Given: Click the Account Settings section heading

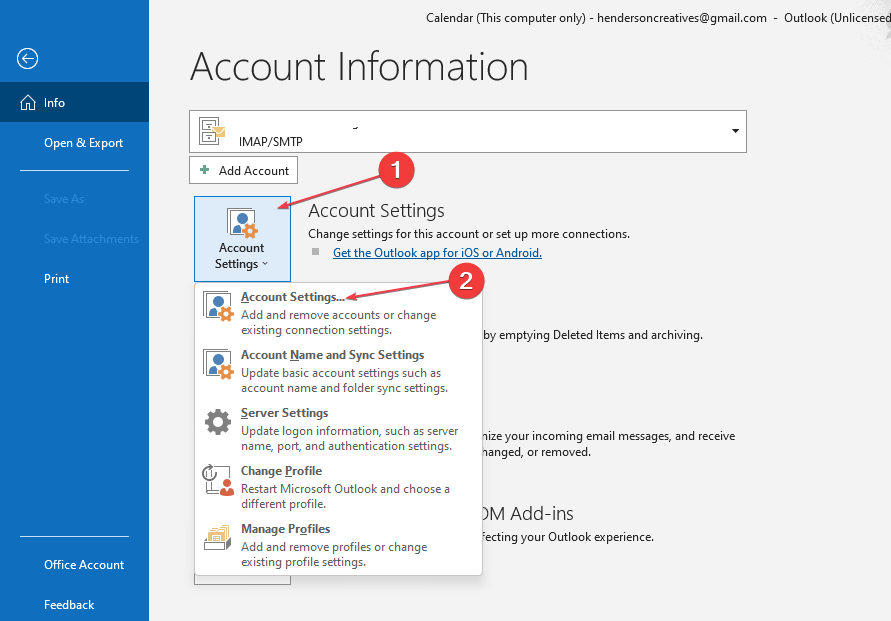Looking at the screenshot, I should click(x=376, y=211).
